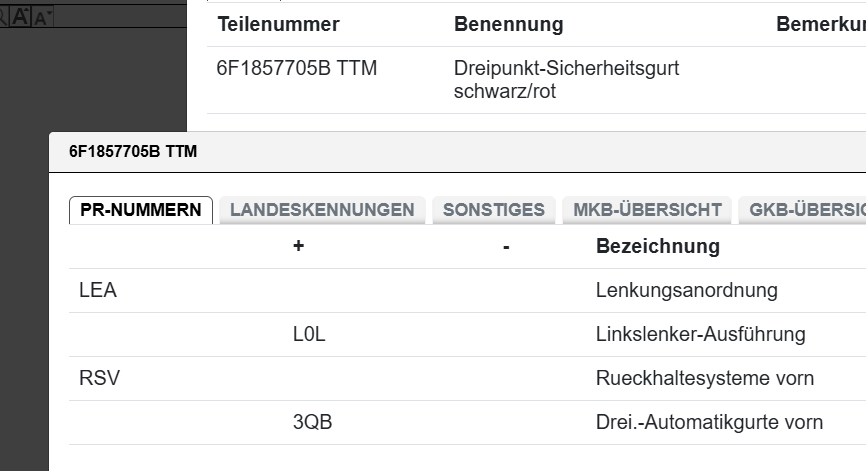Click the decrease font size icon
The width and height of the screenshot is (866, 471).
click(42, 17)
